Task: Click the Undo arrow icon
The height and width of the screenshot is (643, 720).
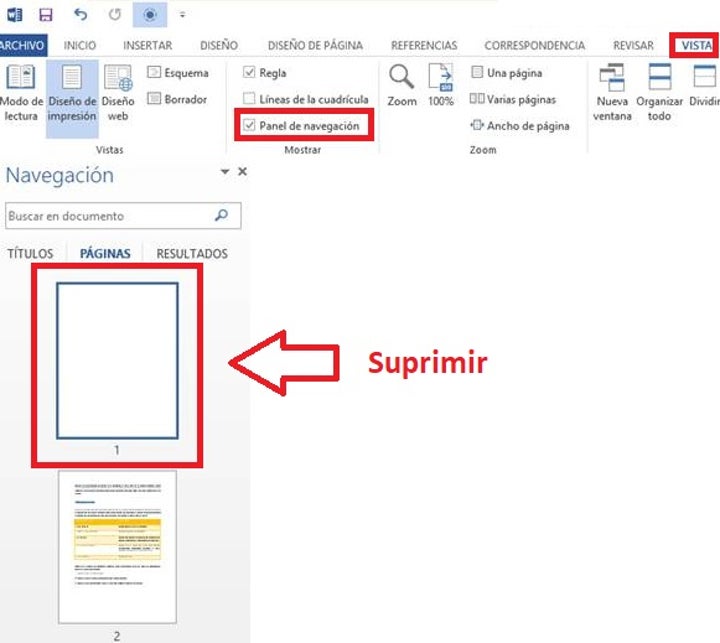Action: coord(81,14)
